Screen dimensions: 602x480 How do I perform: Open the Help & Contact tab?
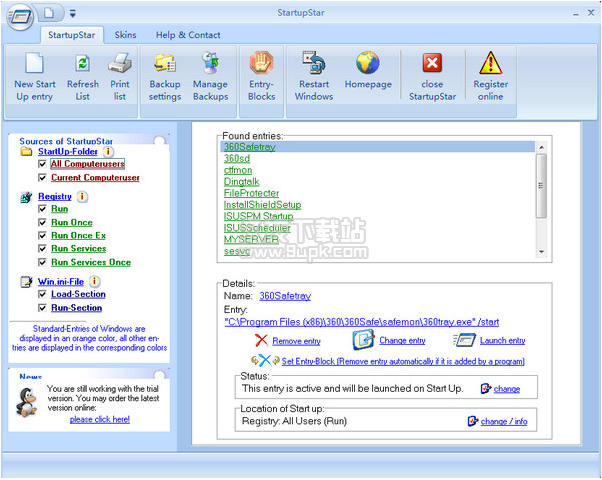pos(188,35)
